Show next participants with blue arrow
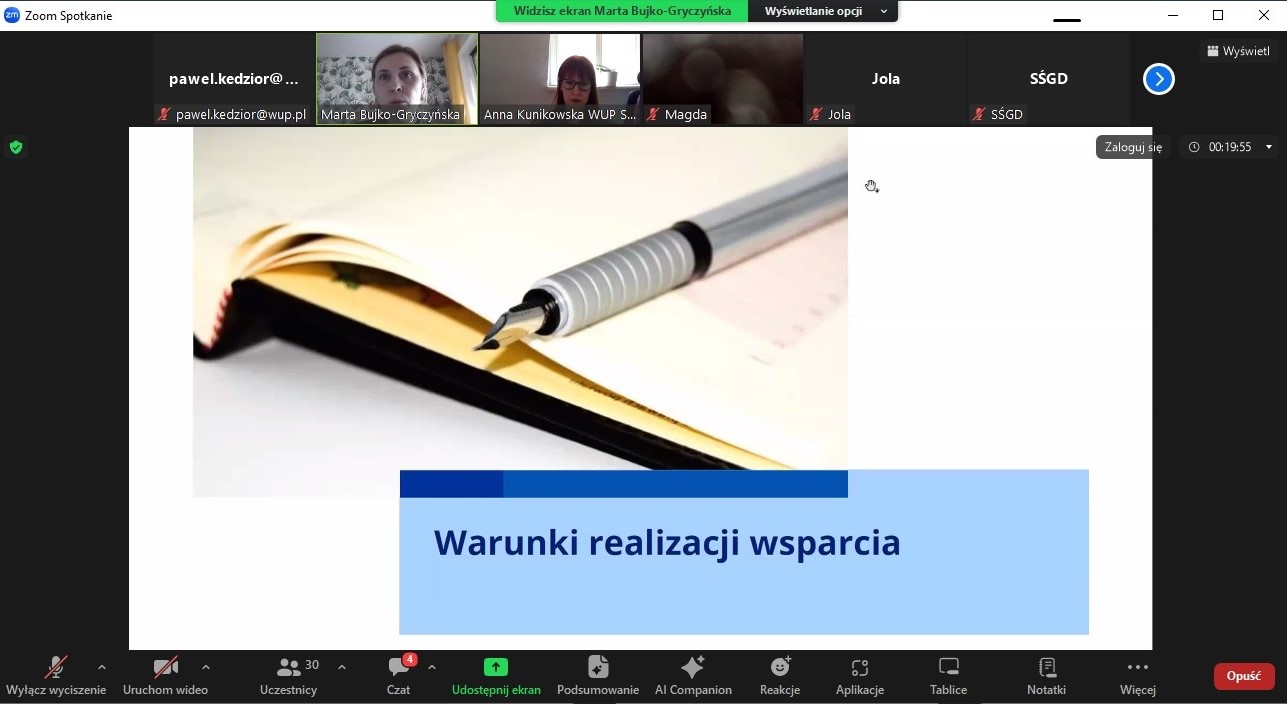 pyautogui.click(x=1159, y=79)
